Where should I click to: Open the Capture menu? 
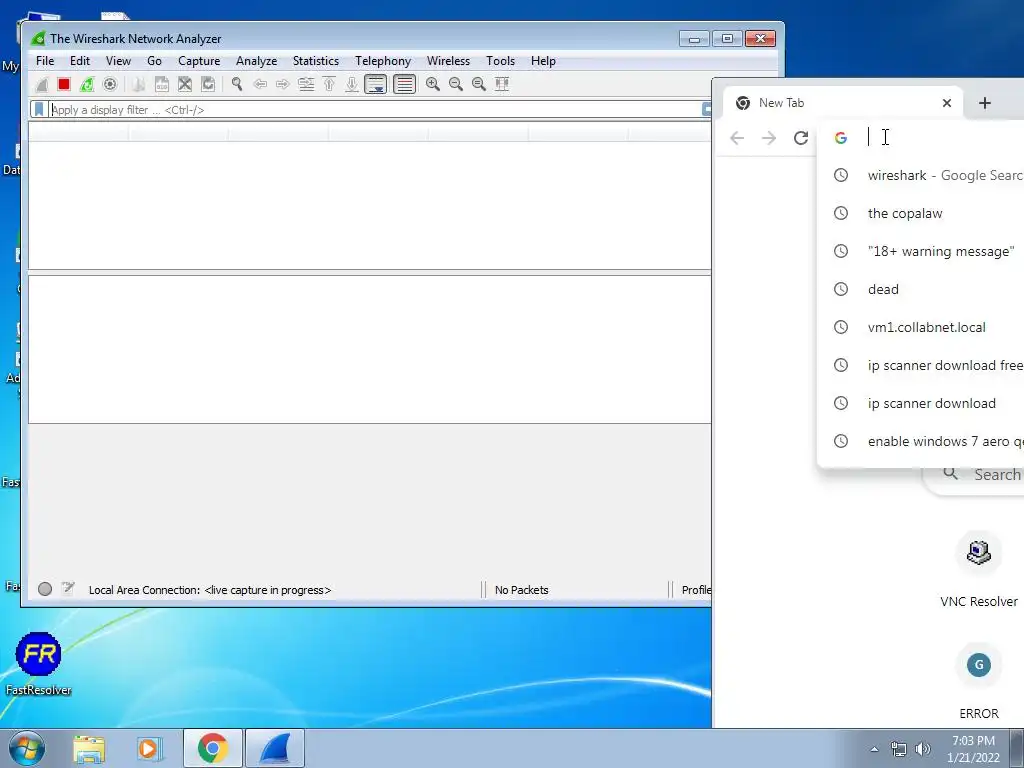tap(199, 61)
